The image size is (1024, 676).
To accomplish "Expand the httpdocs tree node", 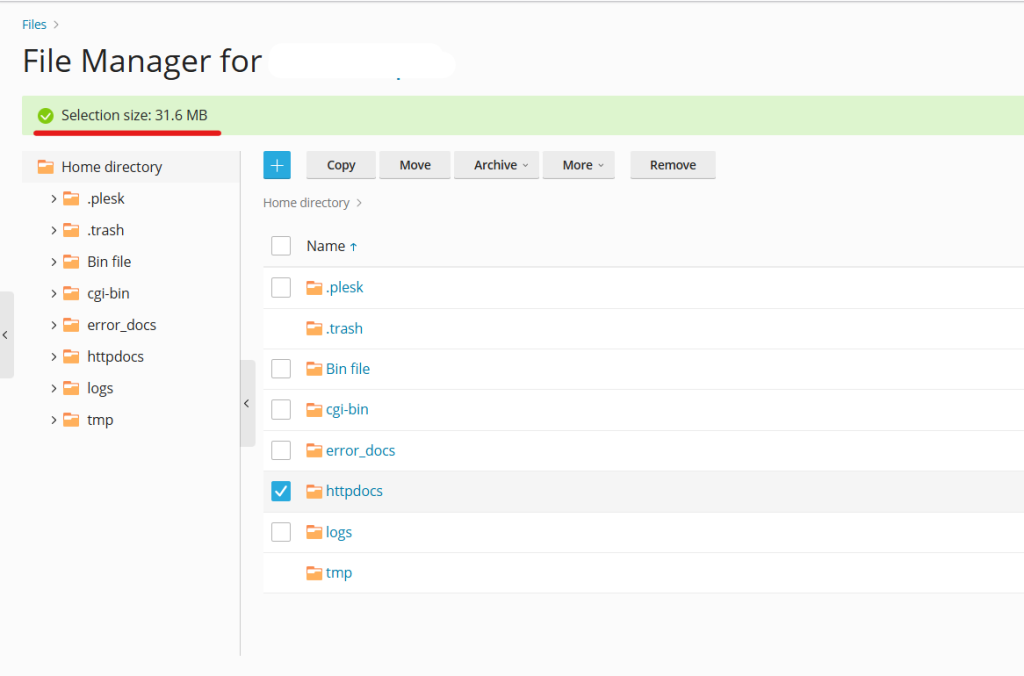I will [54, 357].
